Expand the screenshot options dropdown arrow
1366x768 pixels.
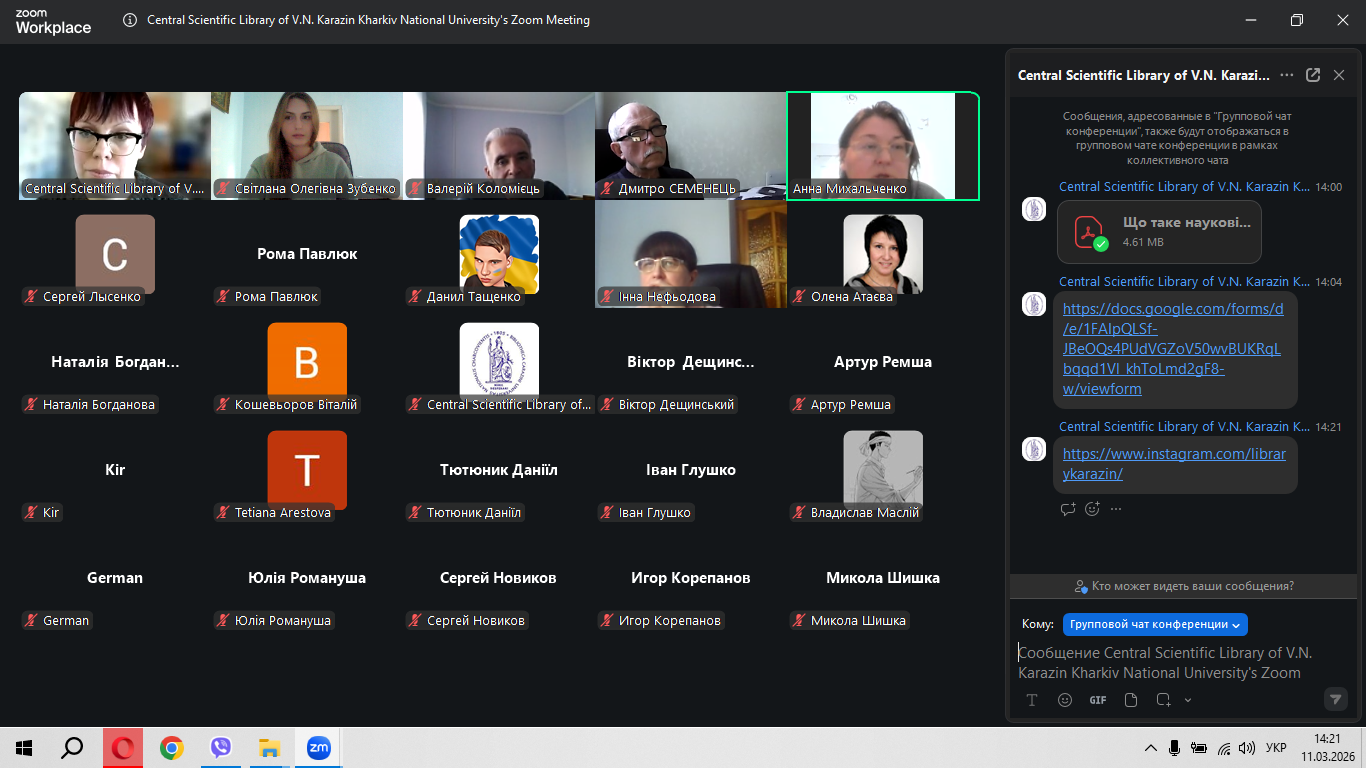click(1188, 700)
